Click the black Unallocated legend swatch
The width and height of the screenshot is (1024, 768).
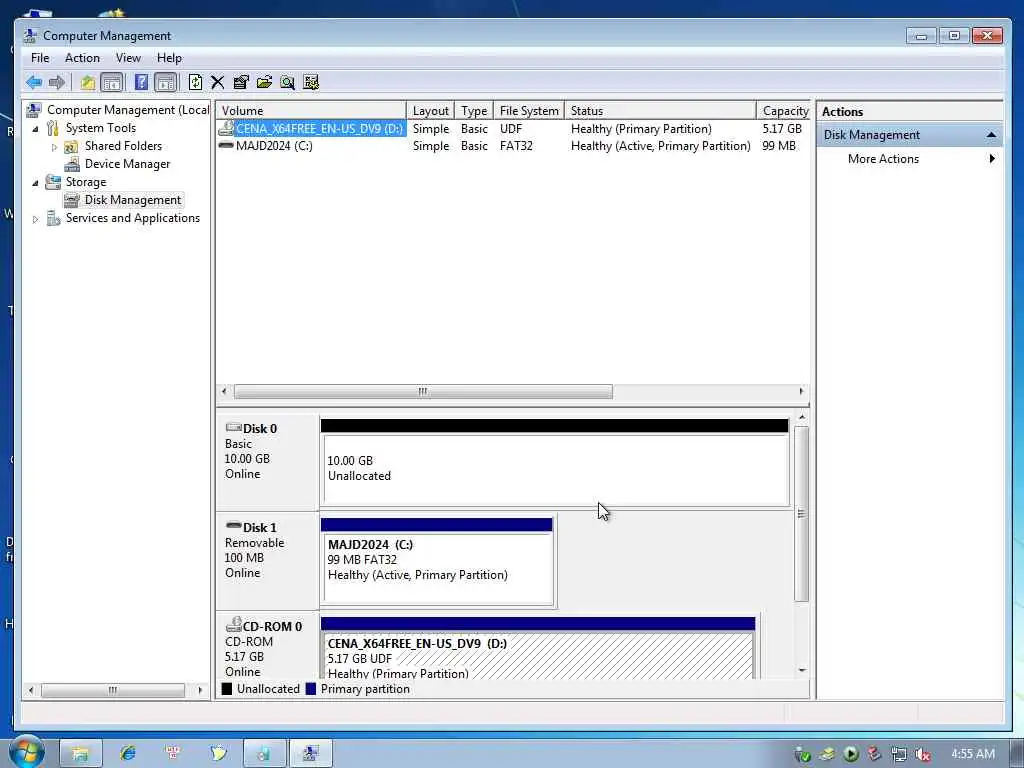point(227,689)
